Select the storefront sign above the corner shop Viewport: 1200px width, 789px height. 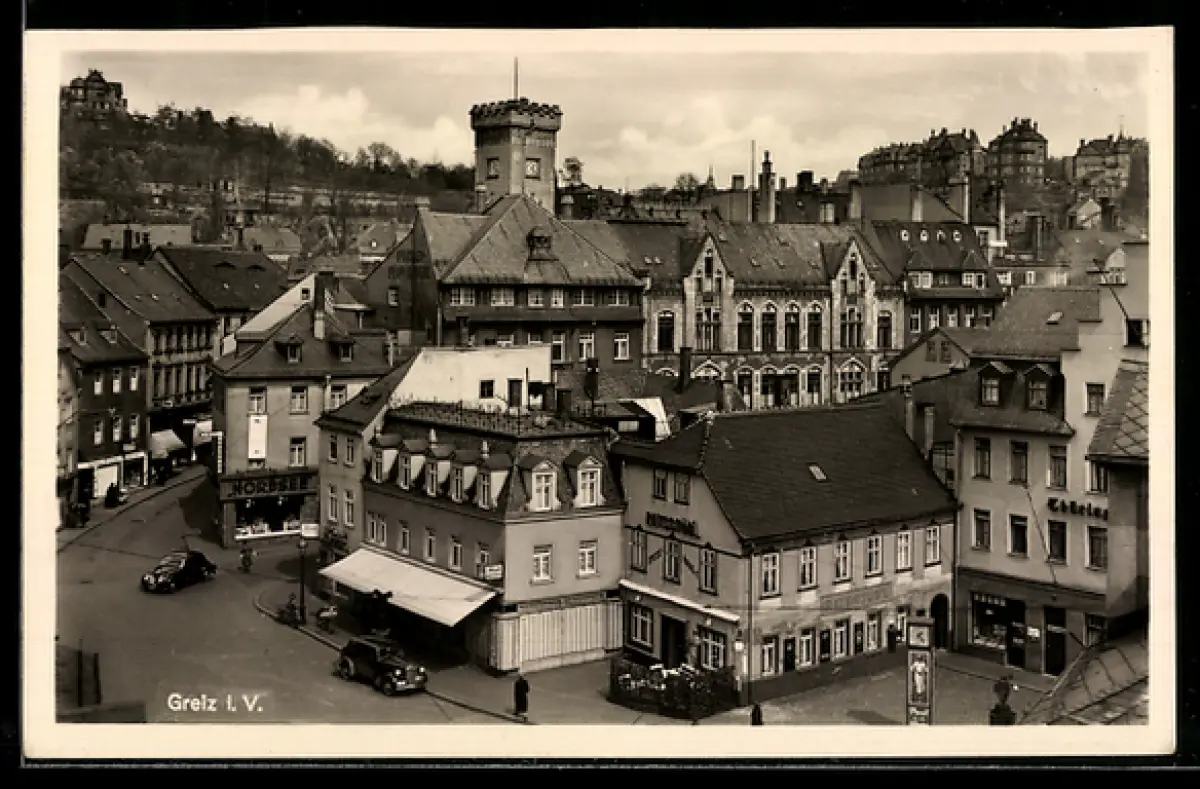(268, 485)
